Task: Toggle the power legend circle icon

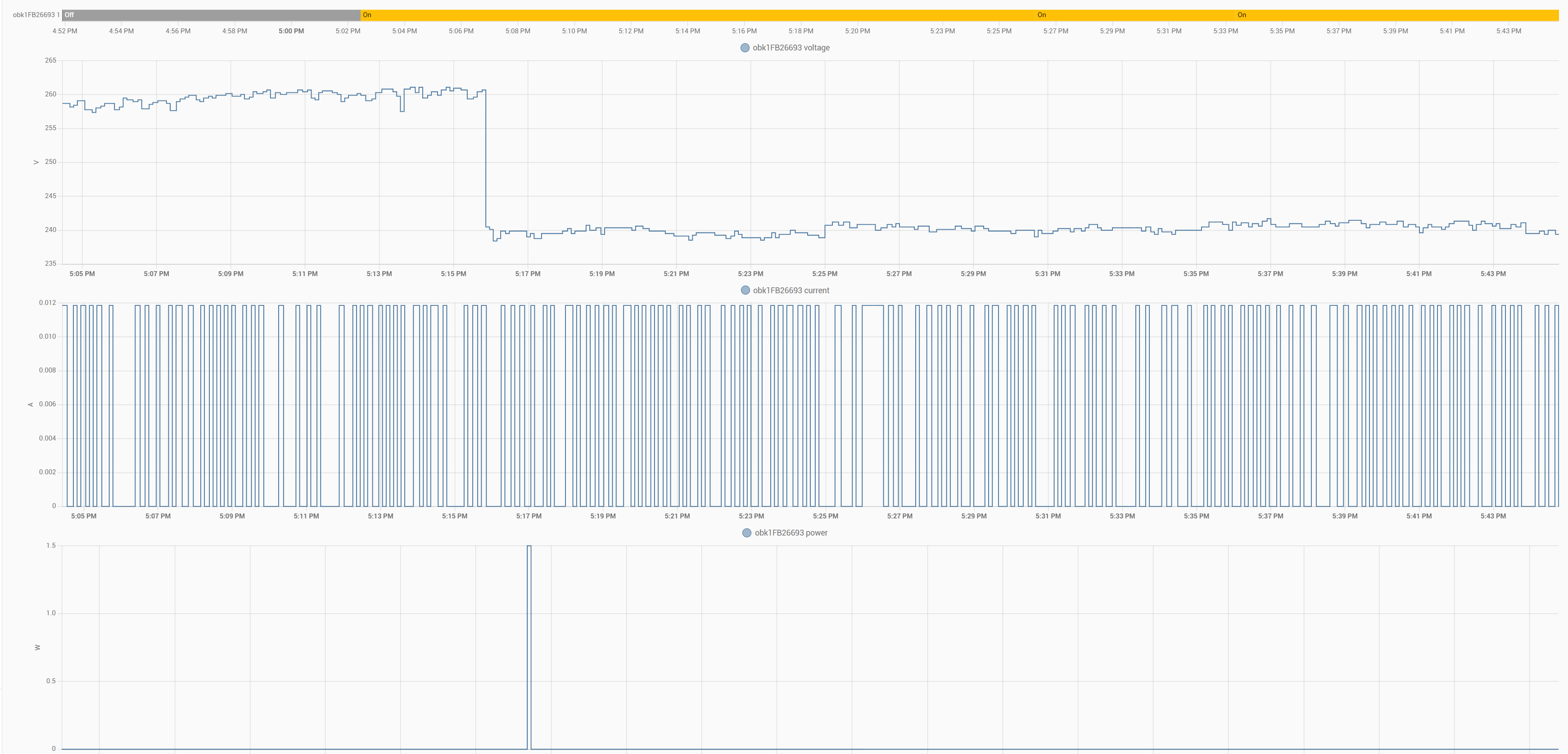Action: pos(747,533)
